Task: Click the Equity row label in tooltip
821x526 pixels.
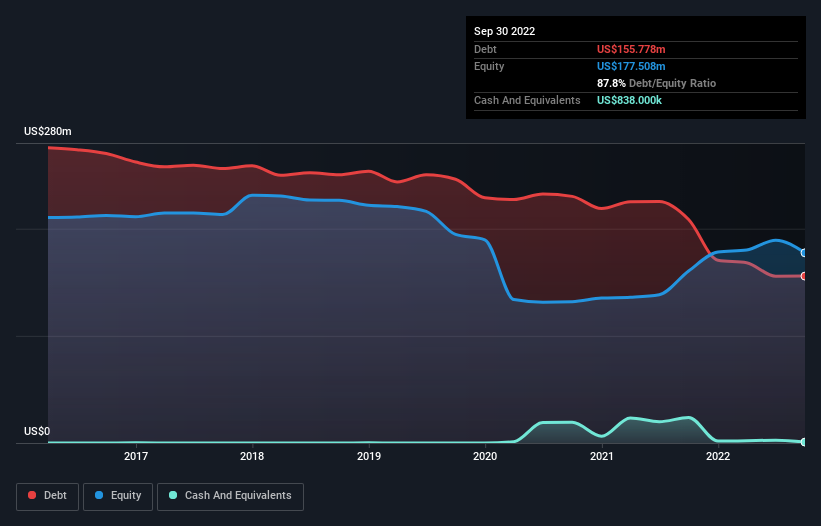Action: 489,66
